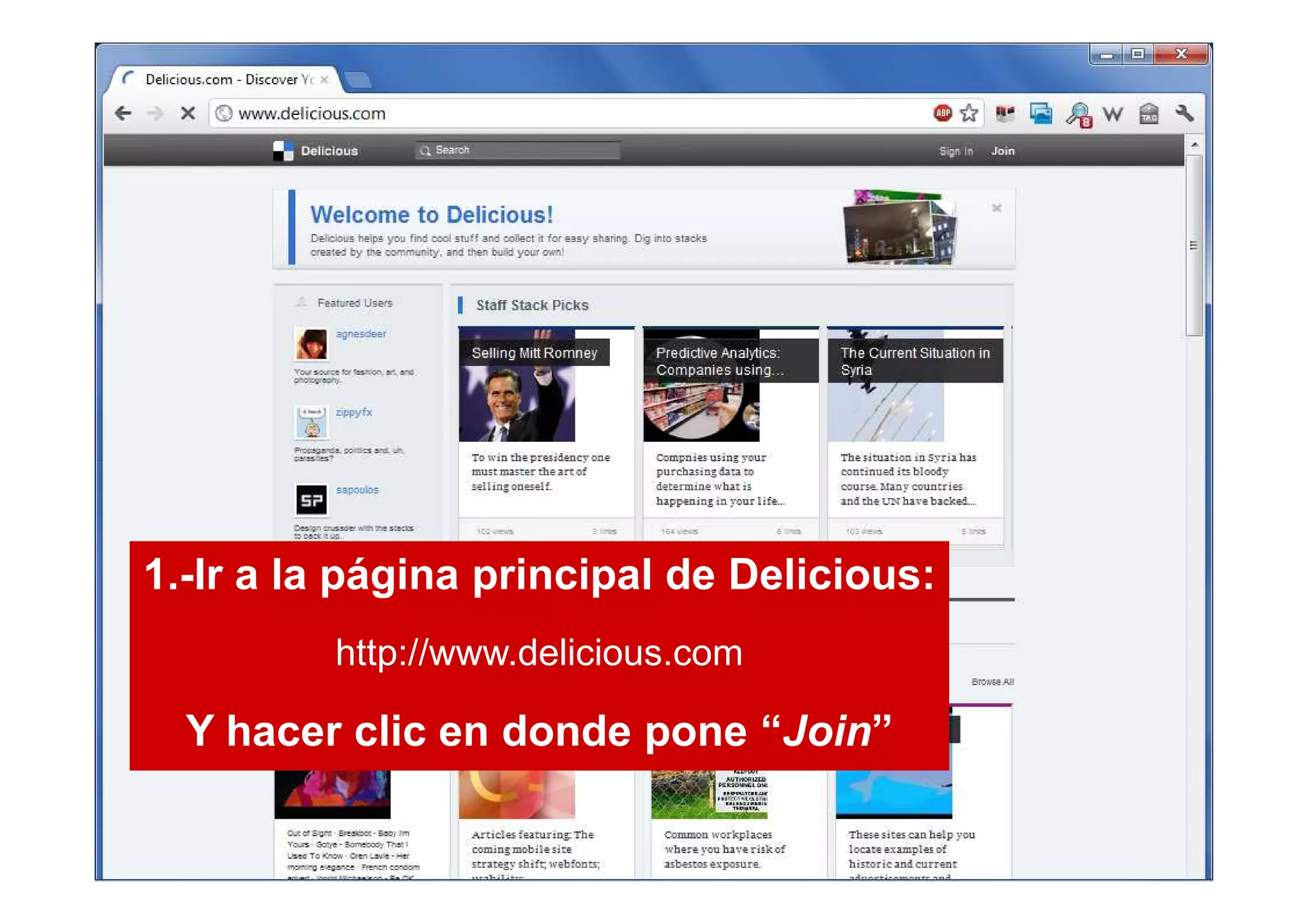Click the W extension icon
The width and height of the screenshot is (1308, 924).
(1113, 114)
